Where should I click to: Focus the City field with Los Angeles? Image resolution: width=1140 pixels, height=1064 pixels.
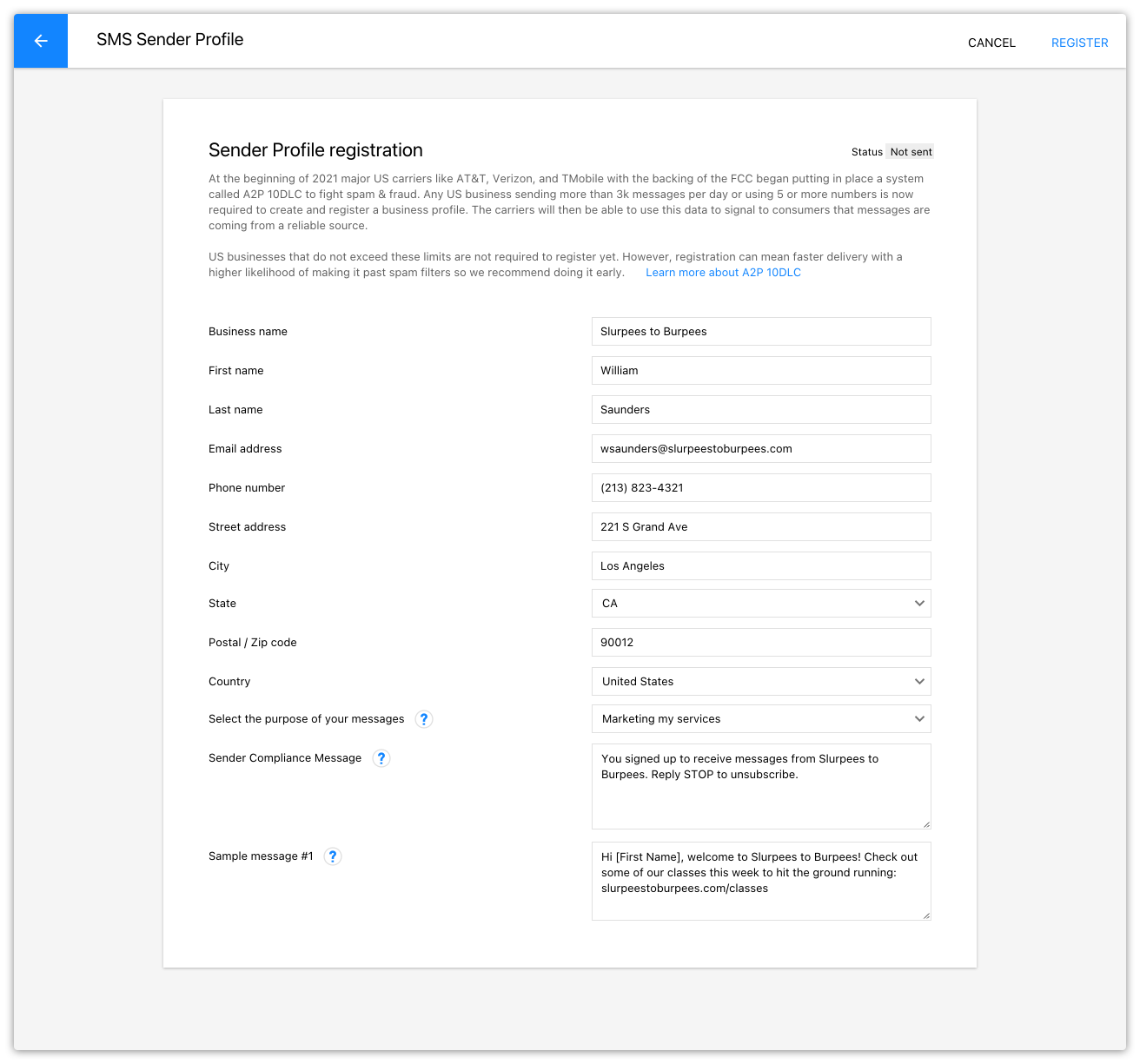(761, 566)
